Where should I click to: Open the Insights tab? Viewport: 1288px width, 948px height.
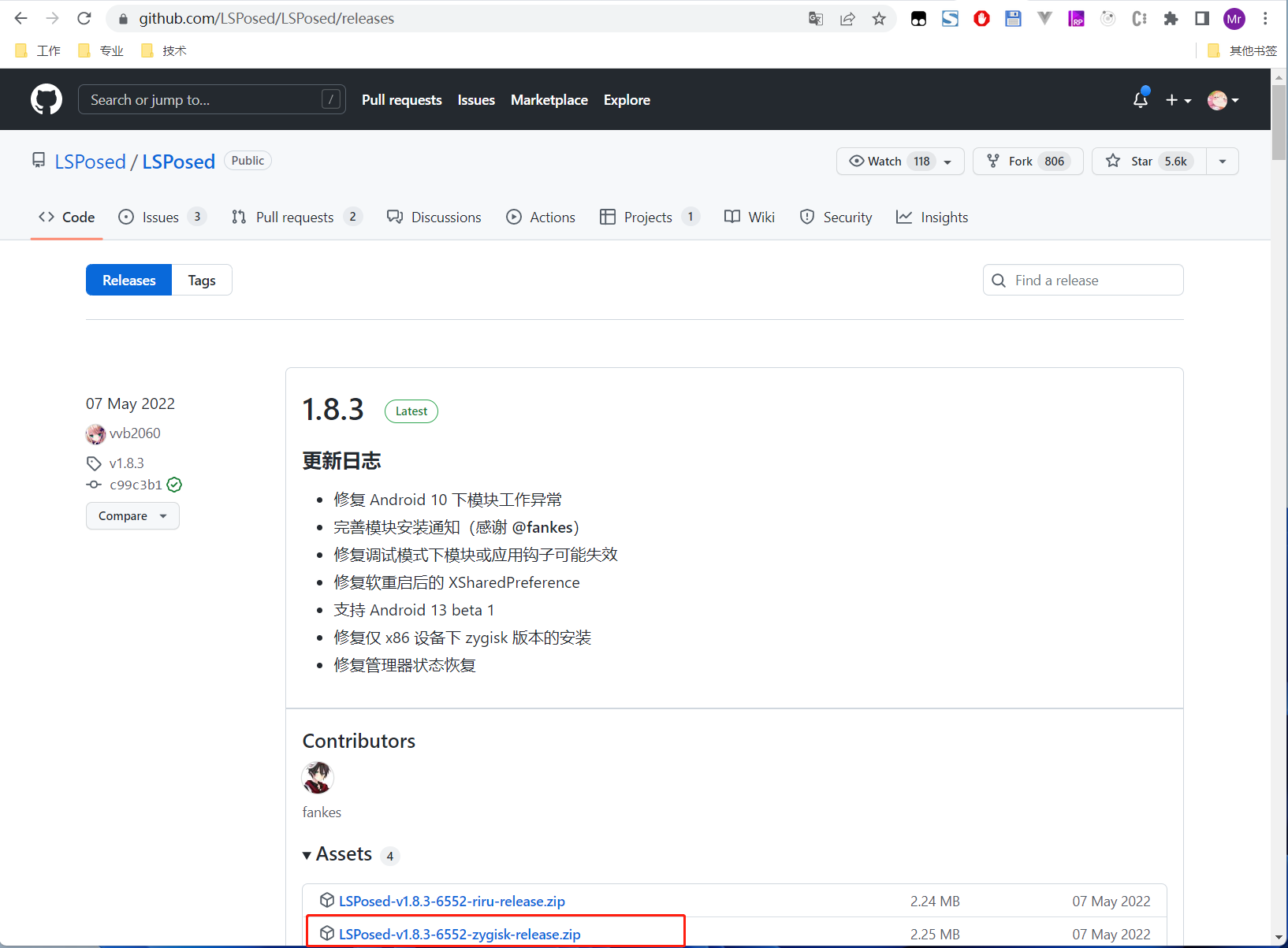(x=932, y=217)
